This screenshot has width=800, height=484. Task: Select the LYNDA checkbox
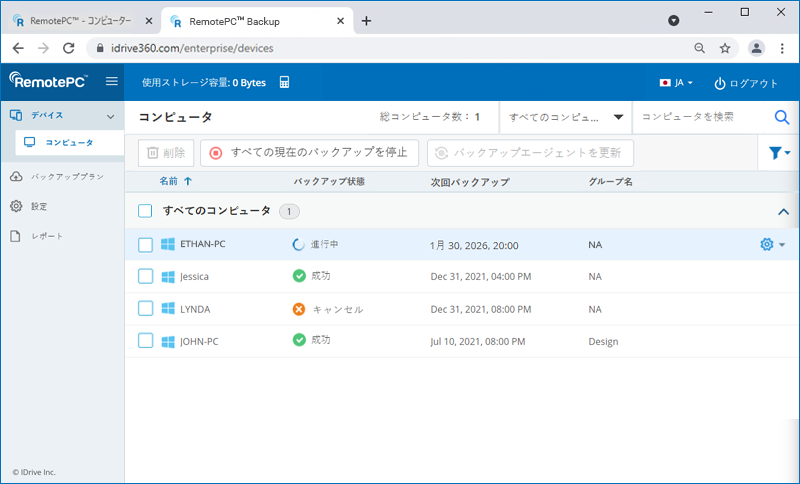pyautogui.click(x=145, y=309)
